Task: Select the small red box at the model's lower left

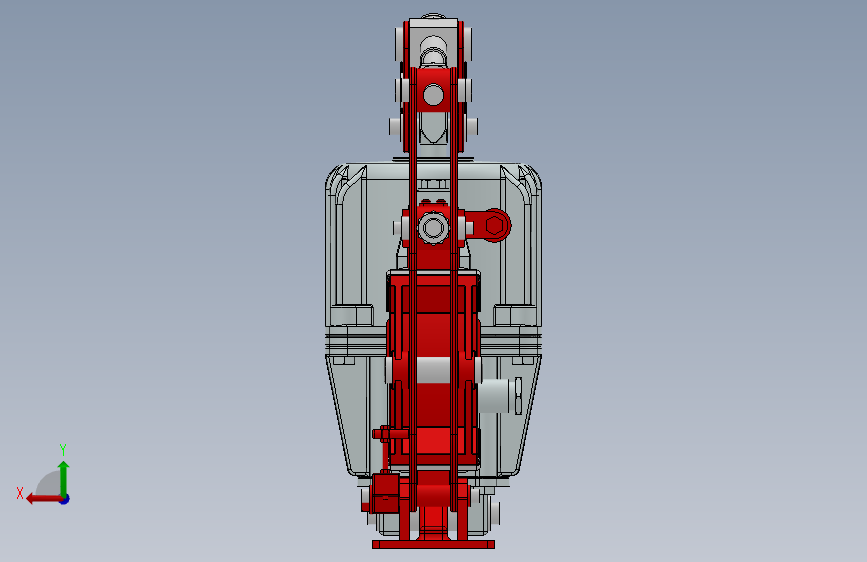Action: [385, 492]
